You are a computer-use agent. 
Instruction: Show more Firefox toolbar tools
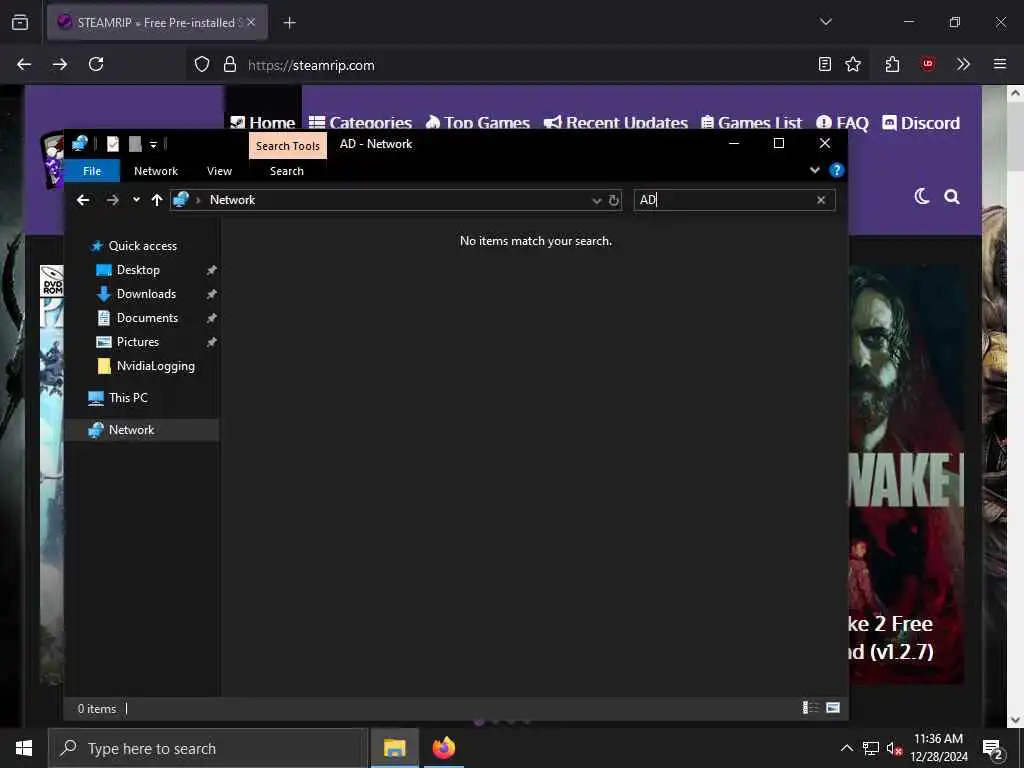(x=963, y=64)
